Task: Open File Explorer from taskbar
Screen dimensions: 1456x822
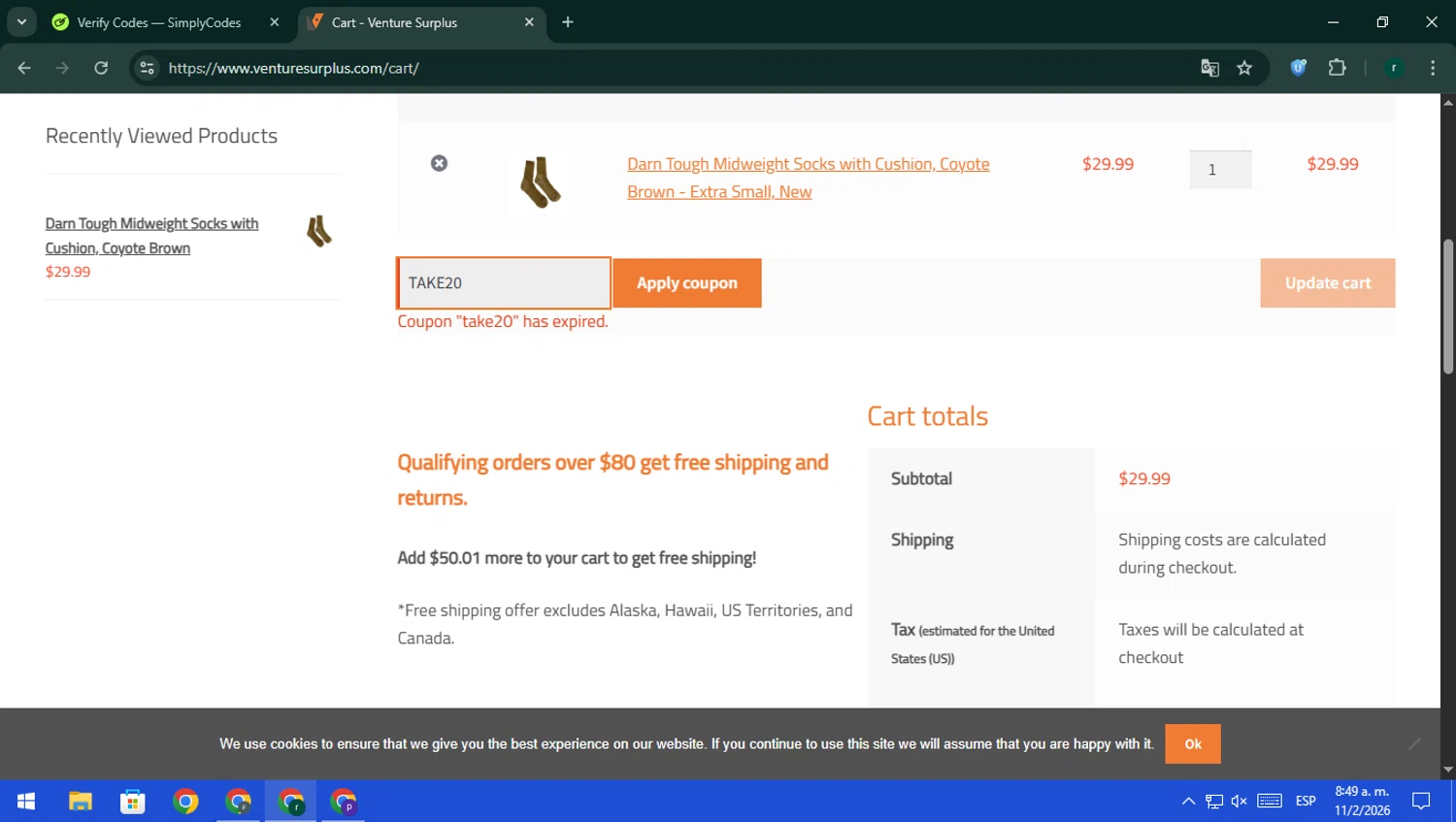Action: [x=80, y=802]
